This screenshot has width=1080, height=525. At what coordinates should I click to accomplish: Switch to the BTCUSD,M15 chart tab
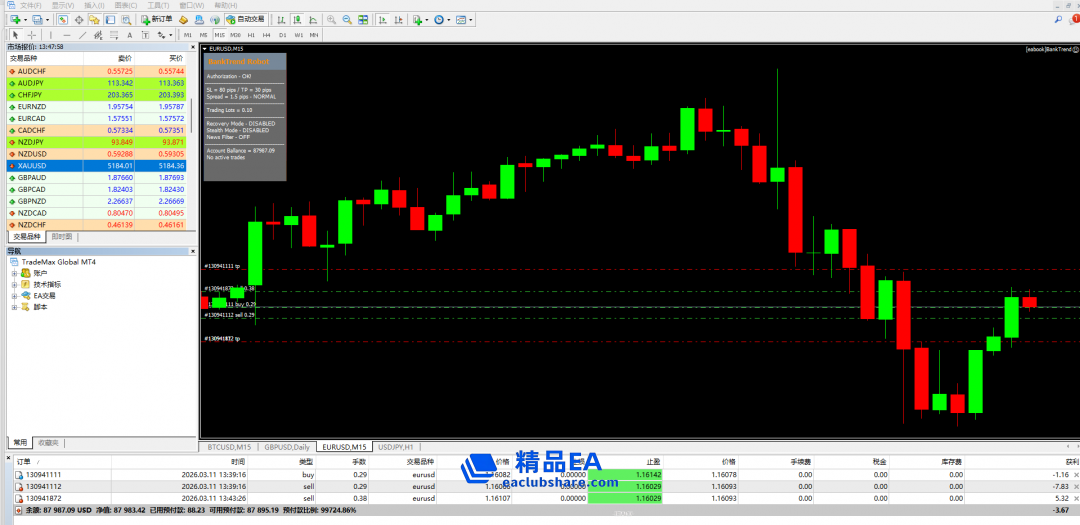coord(227,447)
